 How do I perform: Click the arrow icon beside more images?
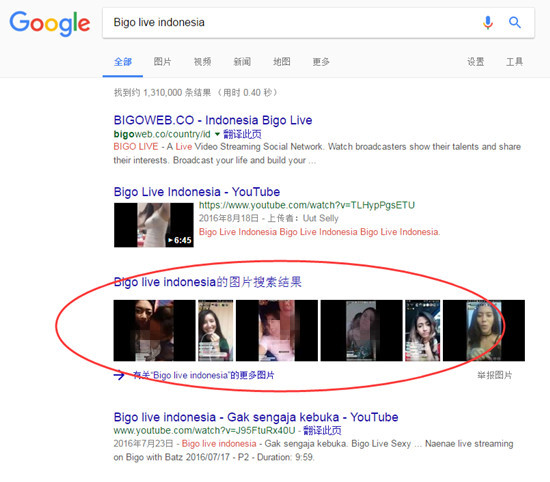tap(119, 375)
